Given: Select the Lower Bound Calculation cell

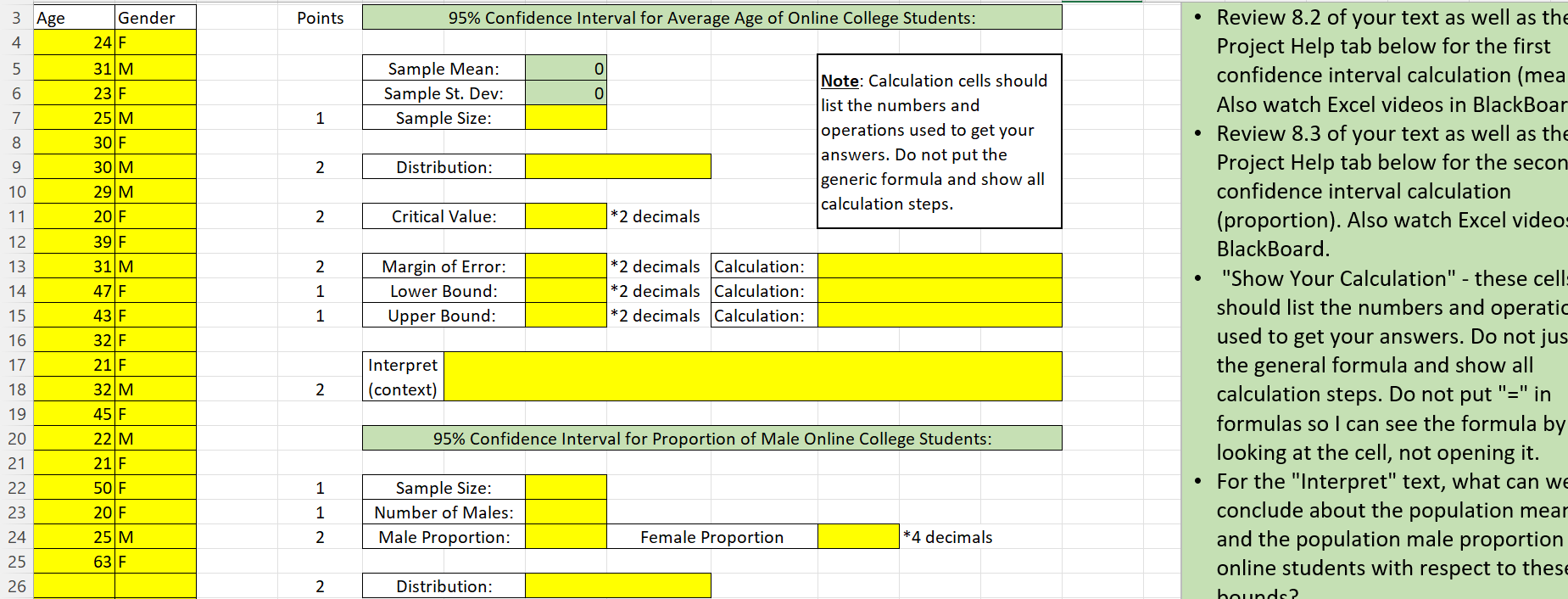Looking at the screenshot, I should [940, 291].
